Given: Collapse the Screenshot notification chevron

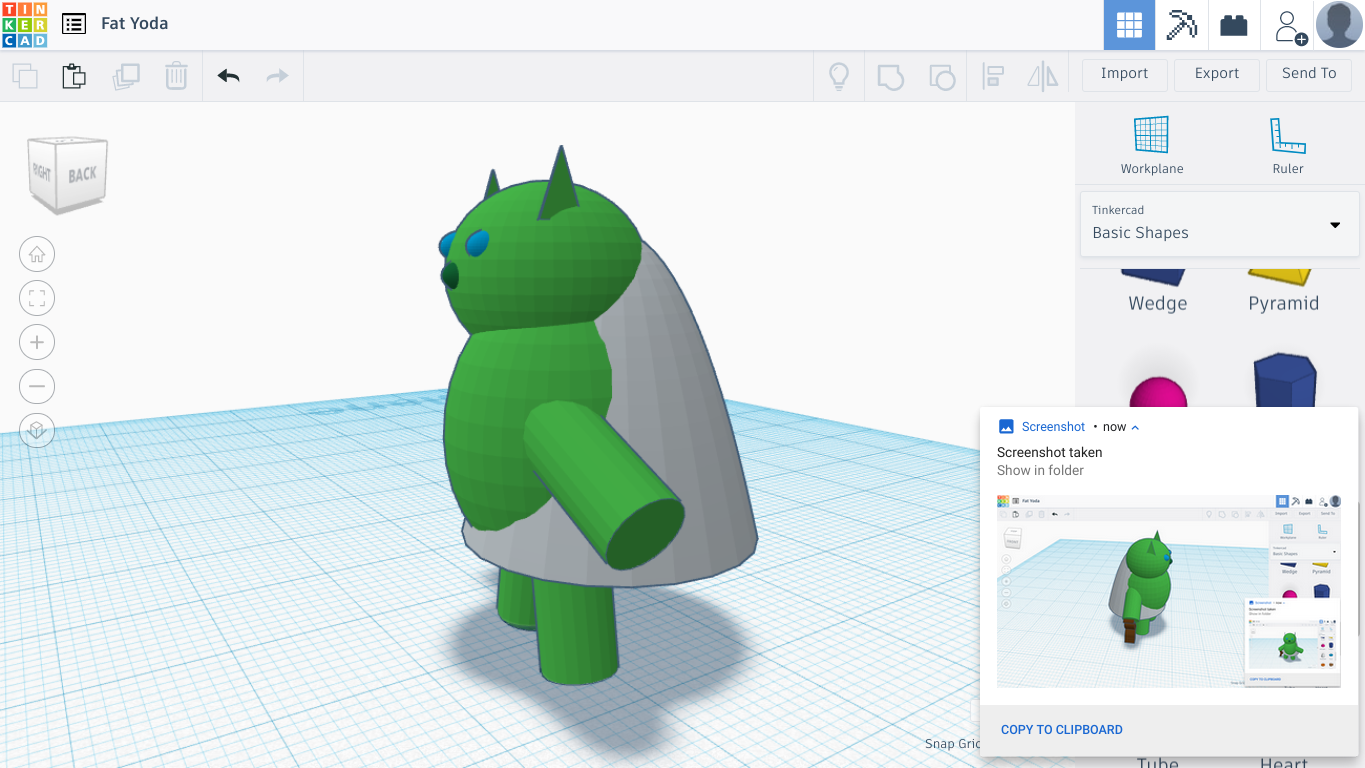Looking at the screenshot, I should click(1135, 427).
